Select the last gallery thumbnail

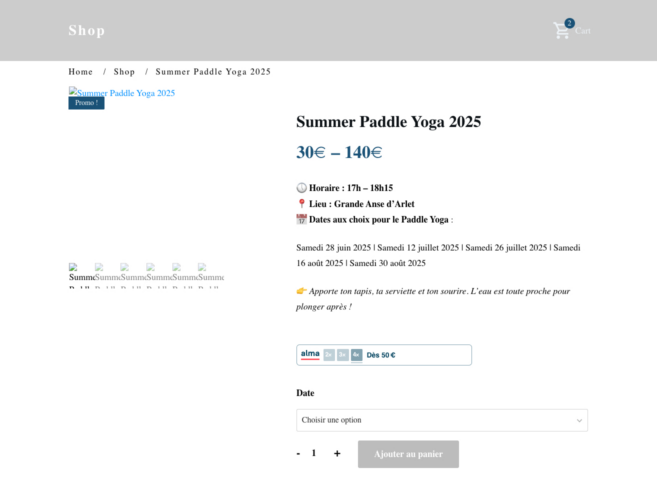[x=211, y=275]
